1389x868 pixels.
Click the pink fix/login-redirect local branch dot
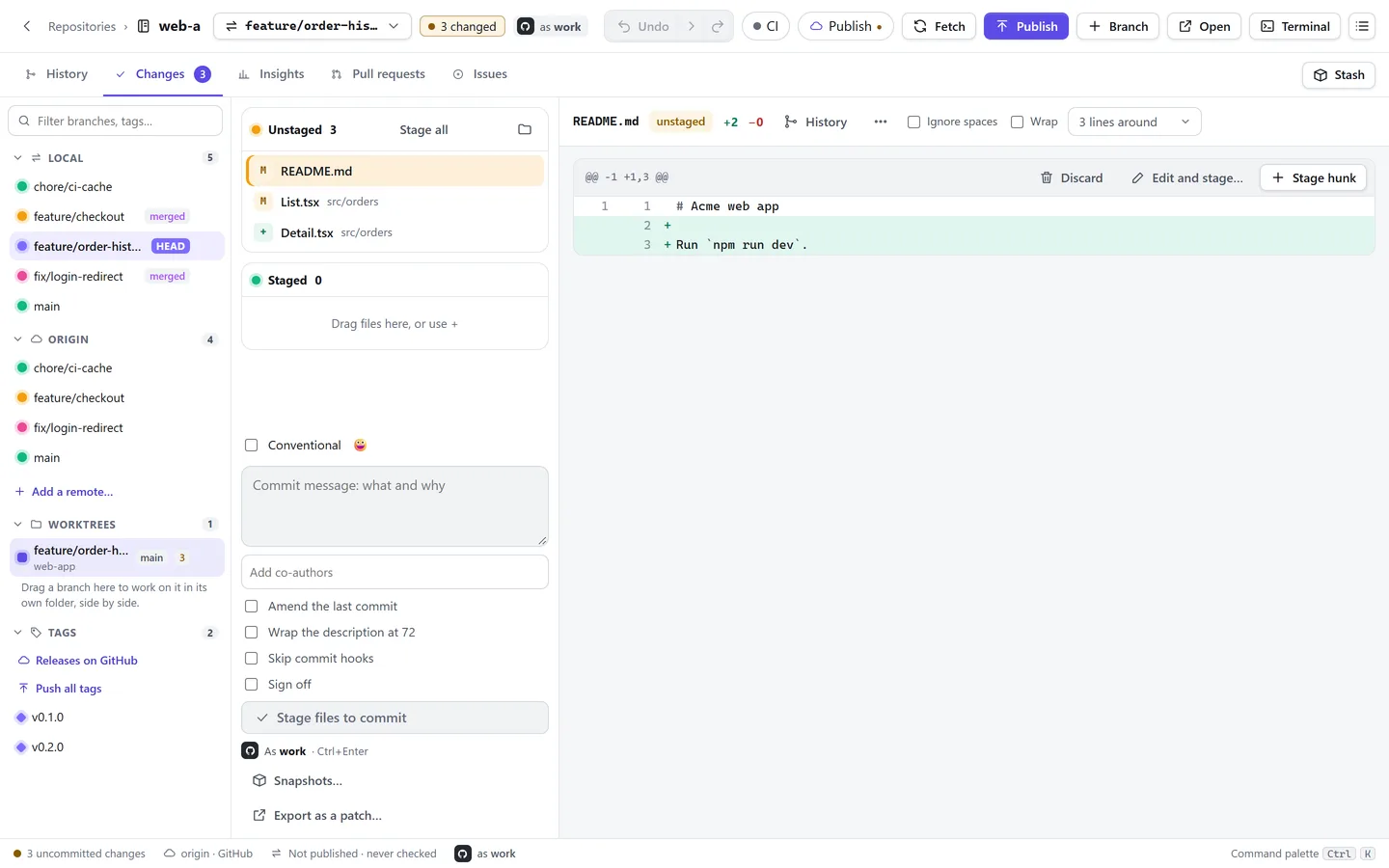click(x=22, y=276)
